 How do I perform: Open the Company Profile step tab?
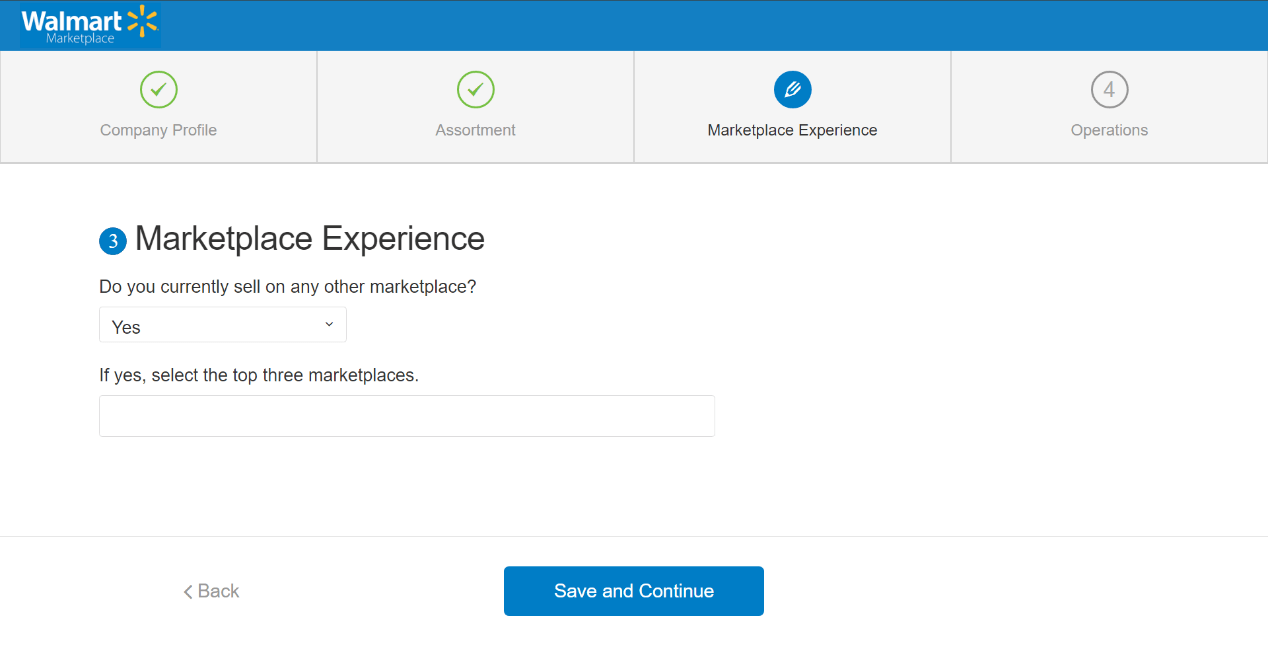coord(158,107)
